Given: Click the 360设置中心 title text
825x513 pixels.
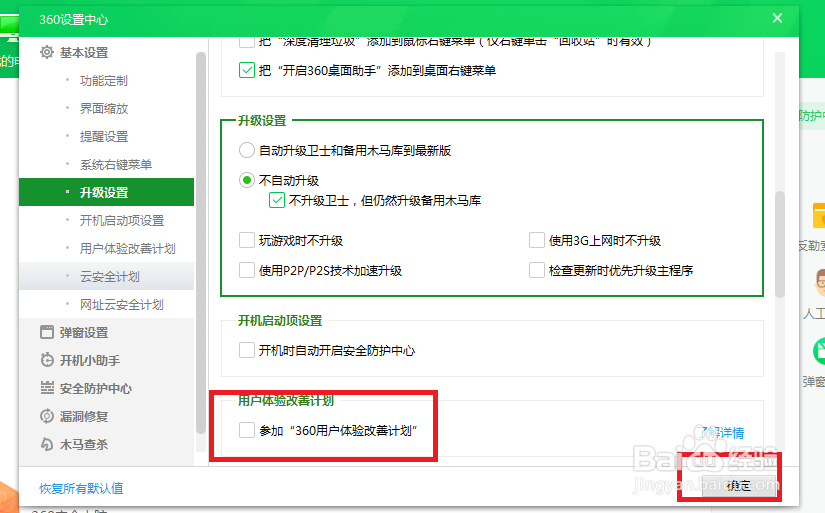Looking at the screenshot, I should (x=74, y=19).
